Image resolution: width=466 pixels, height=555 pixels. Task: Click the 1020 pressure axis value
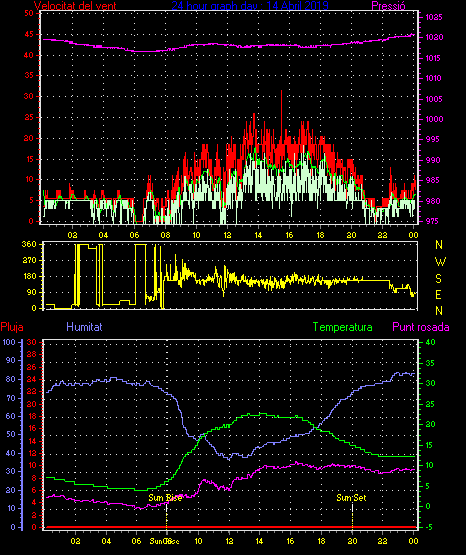click(x=434, y=37)
